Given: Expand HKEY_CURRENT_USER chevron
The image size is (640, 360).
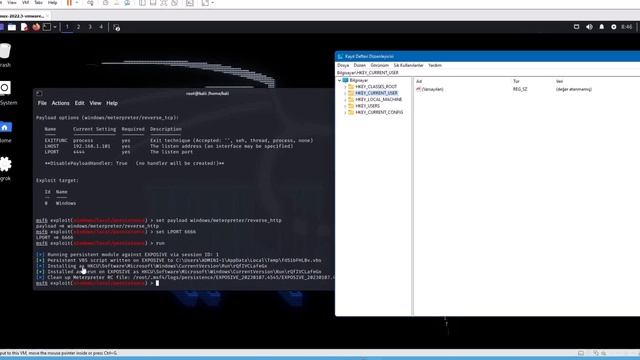Looking at the screenshot, I should click(x=345, y=93).
